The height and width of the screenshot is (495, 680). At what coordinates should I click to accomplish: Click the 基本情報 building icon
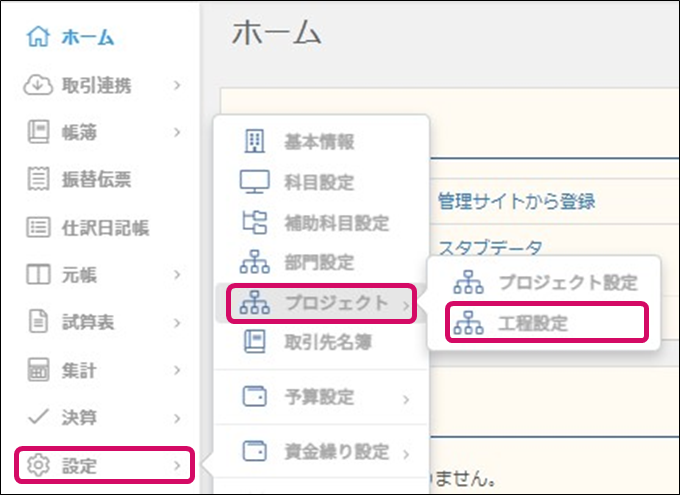[x=254, y=142]
